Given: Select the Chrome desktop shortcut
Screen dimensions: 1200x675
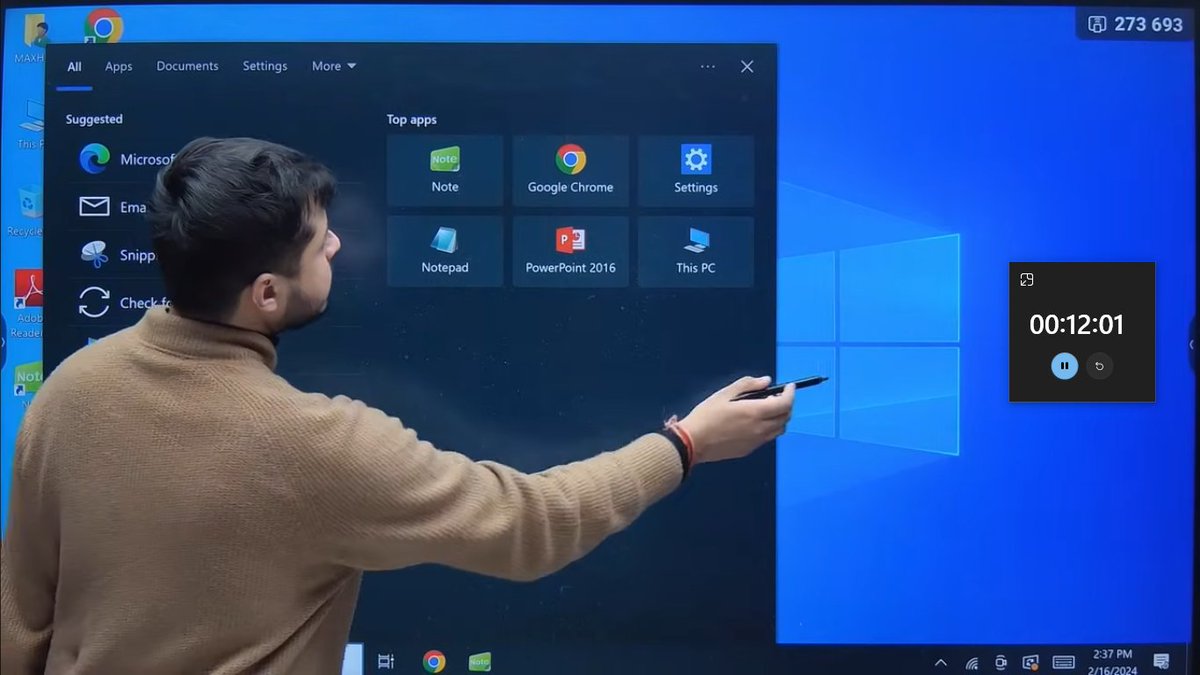Looking at the screenshot, I should pyautogui.click(x=103, y=26).
